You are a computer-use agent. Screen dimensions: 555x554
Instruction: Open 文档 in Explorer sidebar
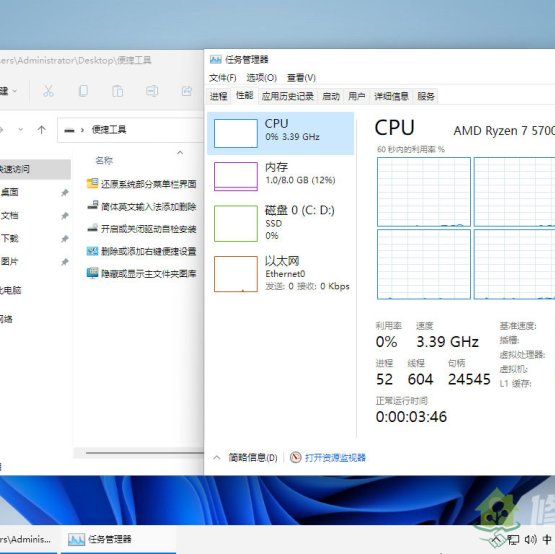tap(10, 215)
